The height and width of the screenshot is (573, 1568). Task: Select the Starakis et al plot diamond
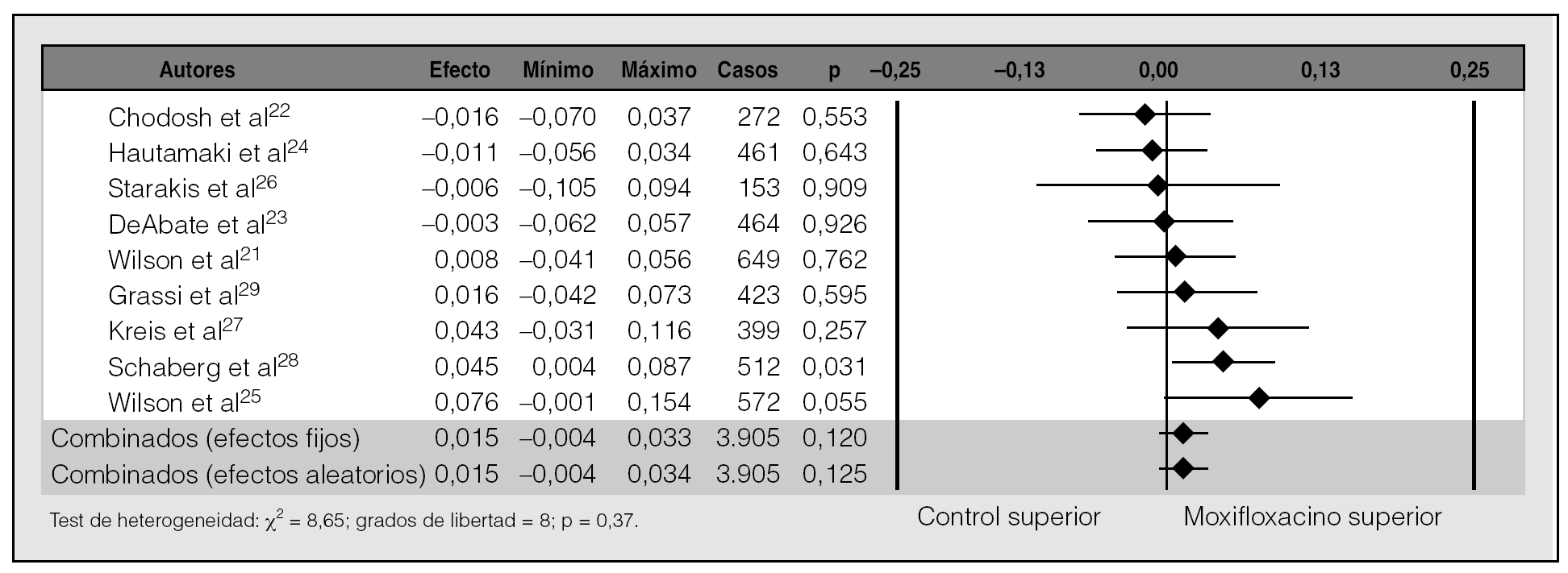tap(1157, 186)
